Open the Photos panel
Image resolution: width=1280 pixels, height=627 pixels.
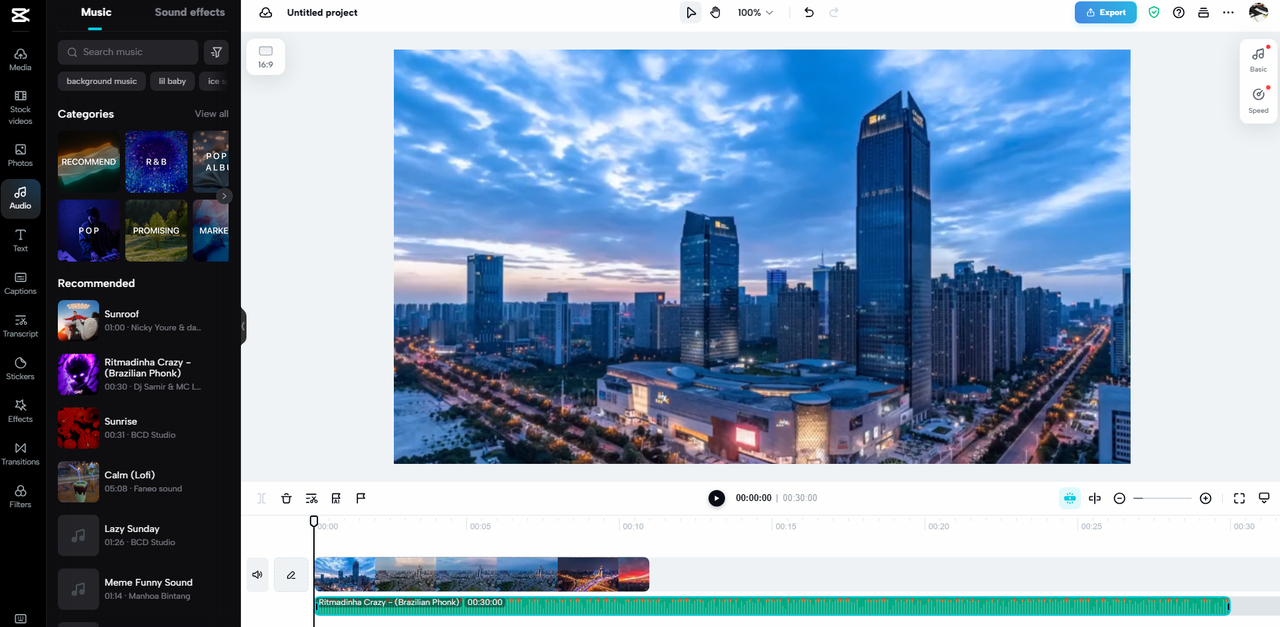(20, 155)
